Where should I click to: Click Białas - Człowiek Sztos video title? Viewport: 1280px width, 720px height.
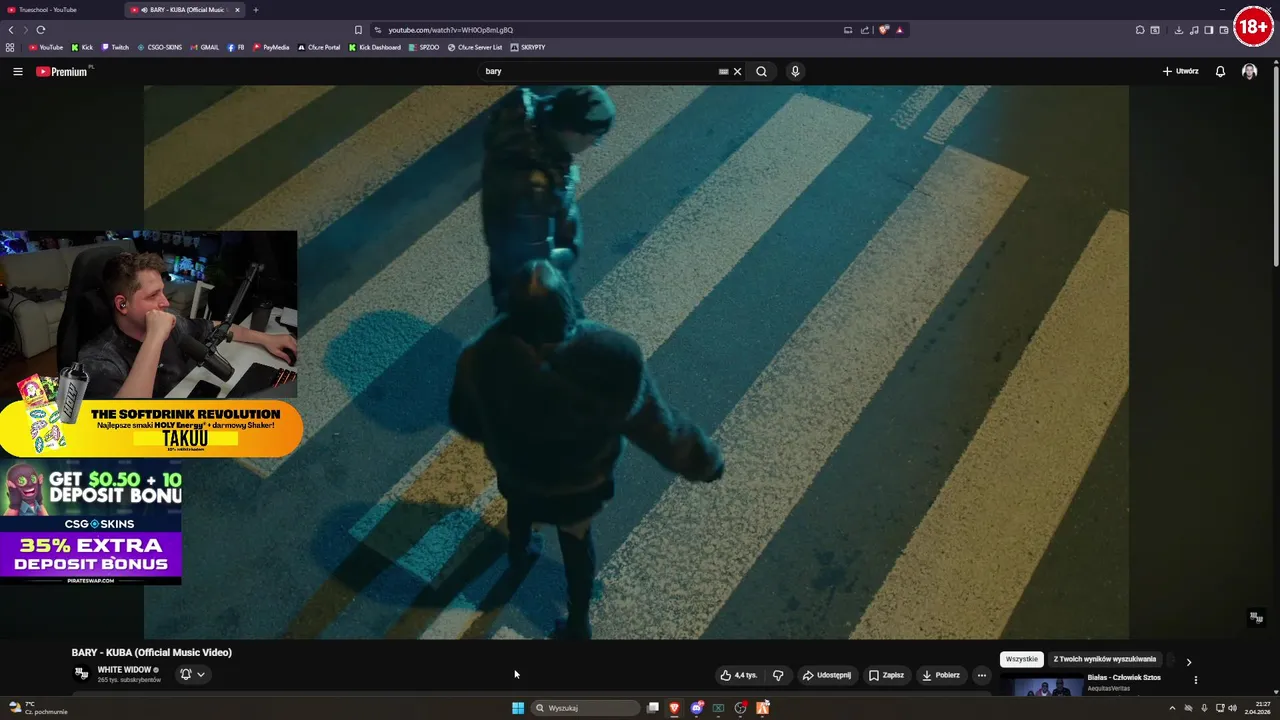1124,677
